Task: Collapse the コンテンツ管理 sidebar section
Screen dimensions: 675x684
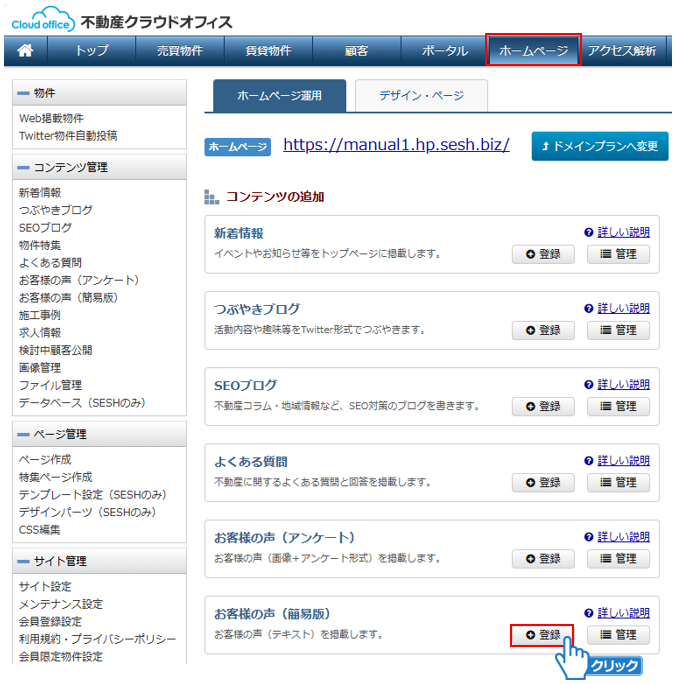Action: pyautogui.click(x=24, y=167)
